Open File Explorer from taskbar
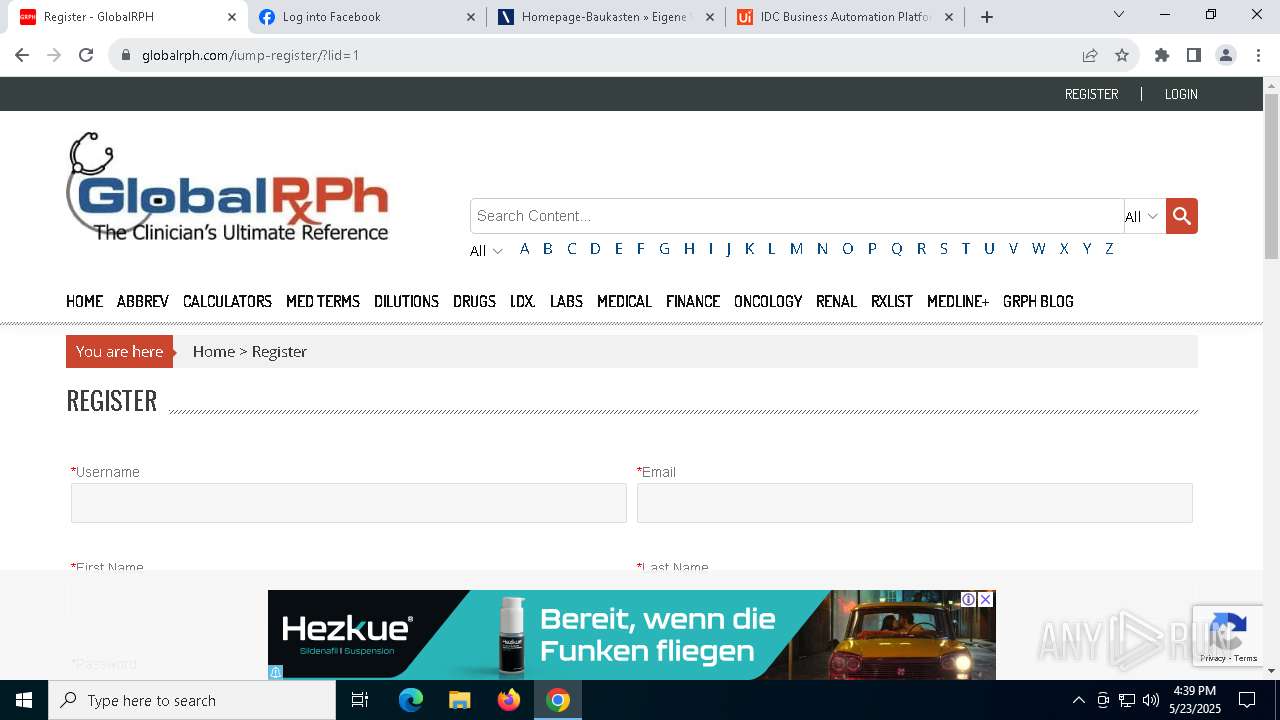The width and height of the screenshot is (1280, 720). (460, 700)
